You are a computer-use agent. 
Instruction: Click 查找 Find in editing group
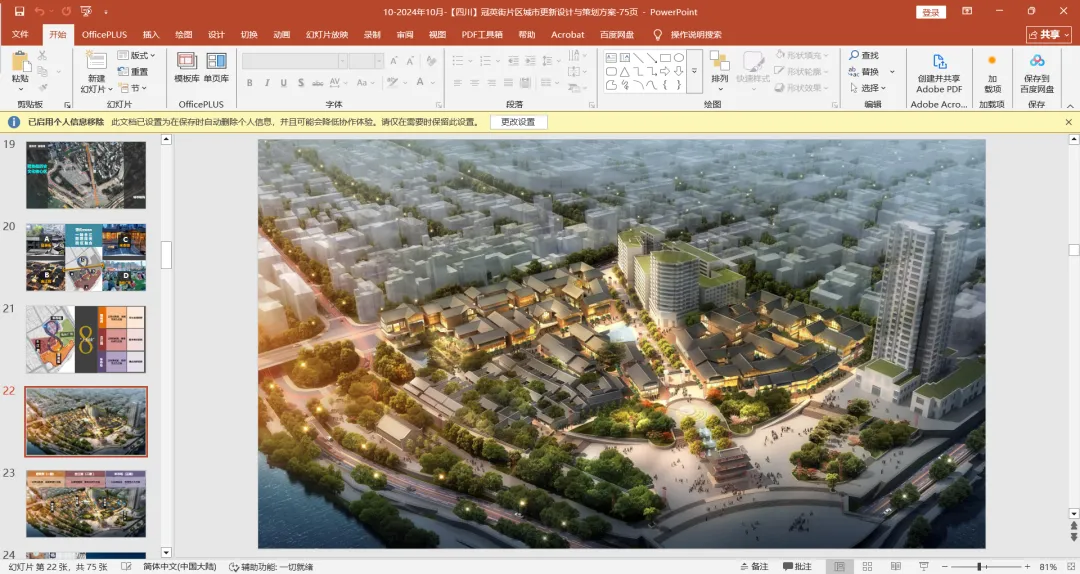(864, 55)
